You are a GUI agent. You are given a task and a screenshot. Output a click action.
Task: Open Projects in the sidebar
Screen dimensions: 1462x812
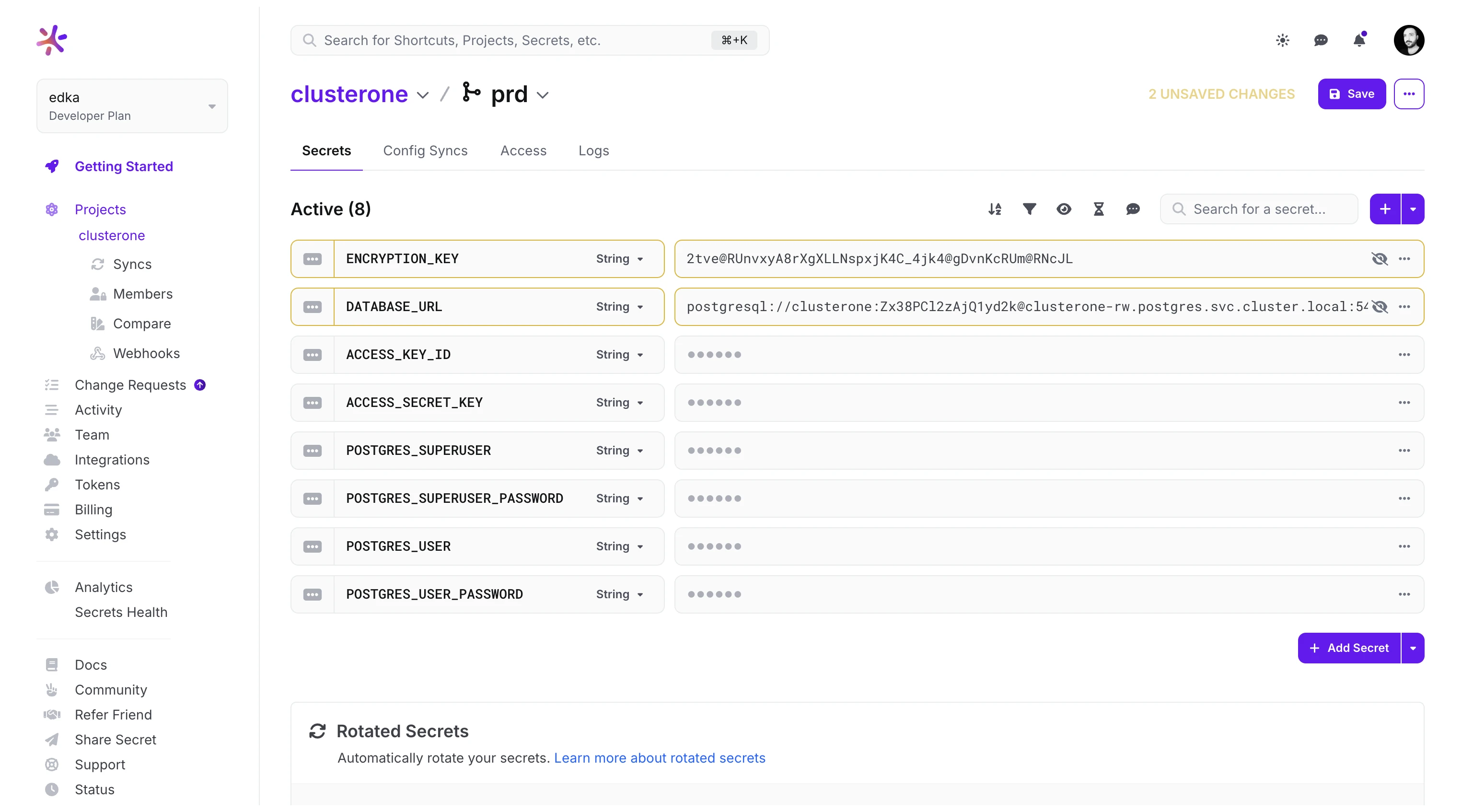pos(100,209)
